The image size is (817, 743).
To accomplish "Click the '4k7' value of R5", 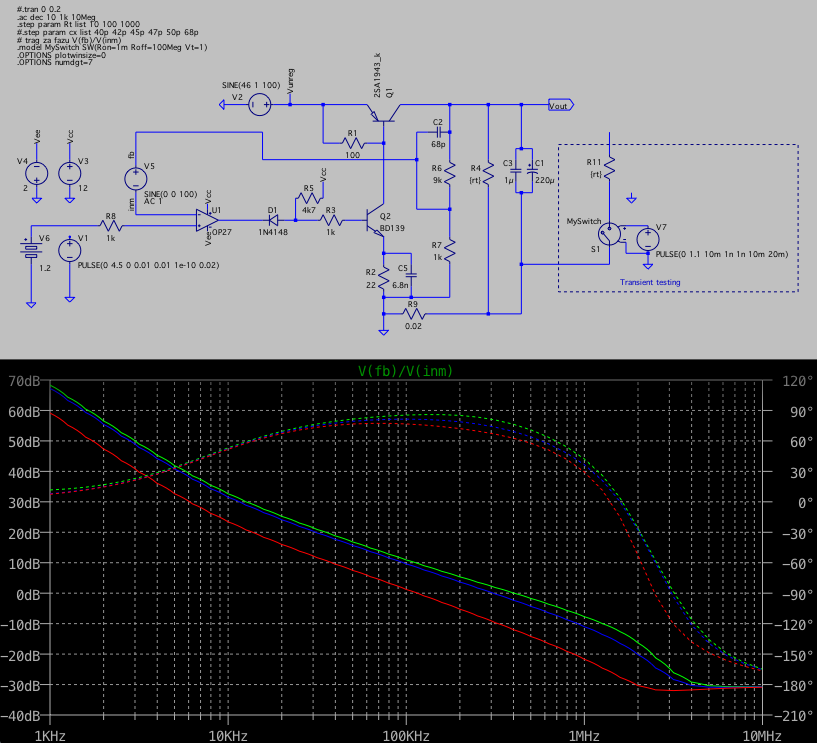I will 308,210.
